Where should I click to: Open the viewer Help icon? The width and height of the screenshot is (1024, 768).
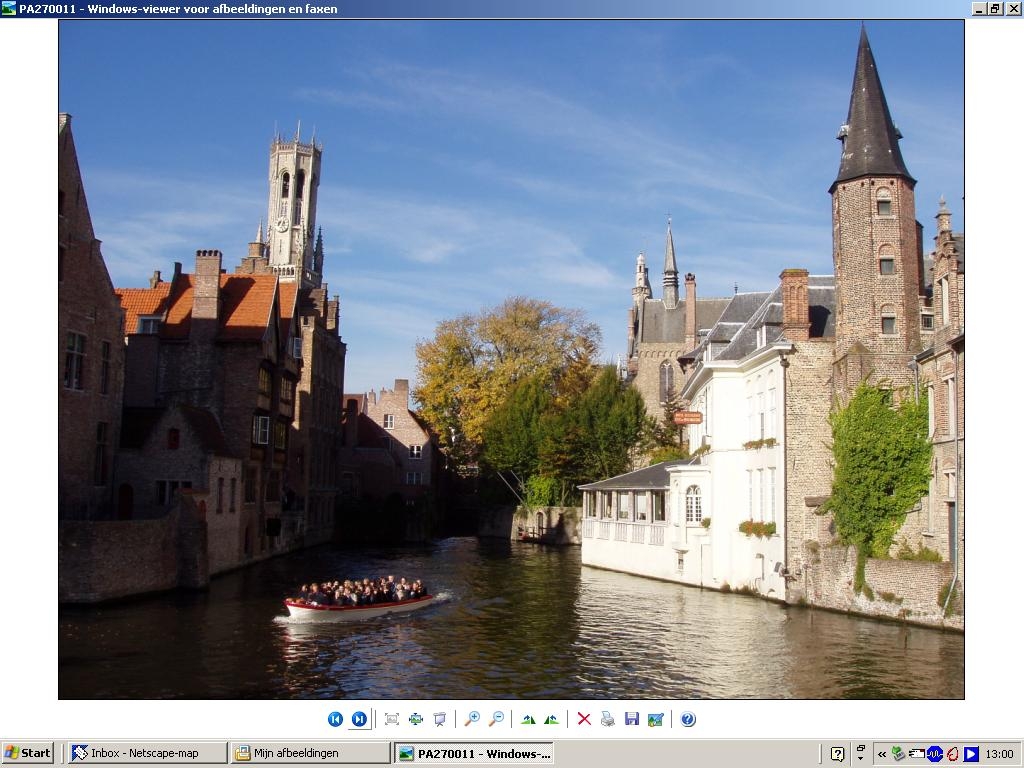click(x=688, y=719)
